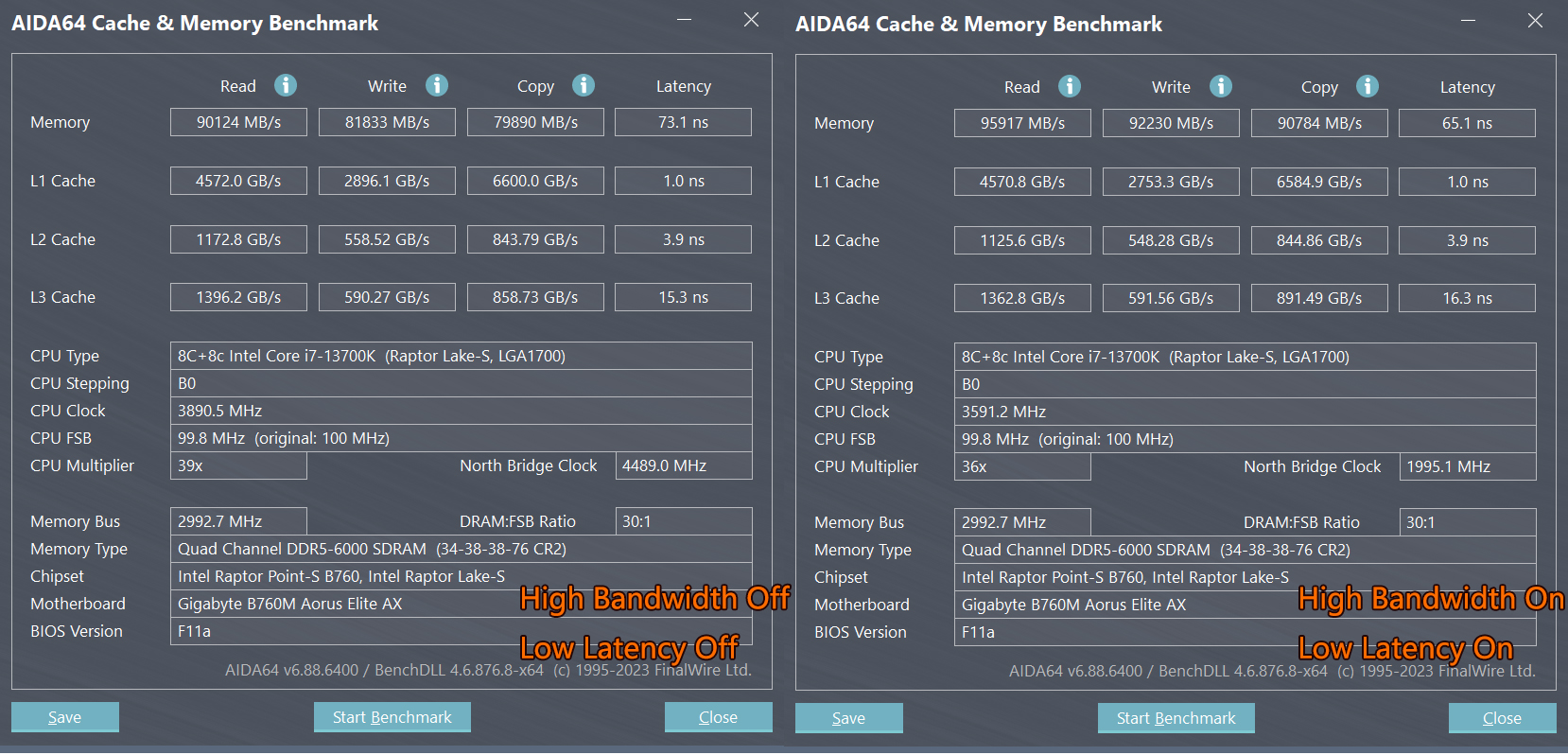
Task: Select L3 Cache read 1396.2 GB/s
Action: pyautogui.click(x=238, y=297)
